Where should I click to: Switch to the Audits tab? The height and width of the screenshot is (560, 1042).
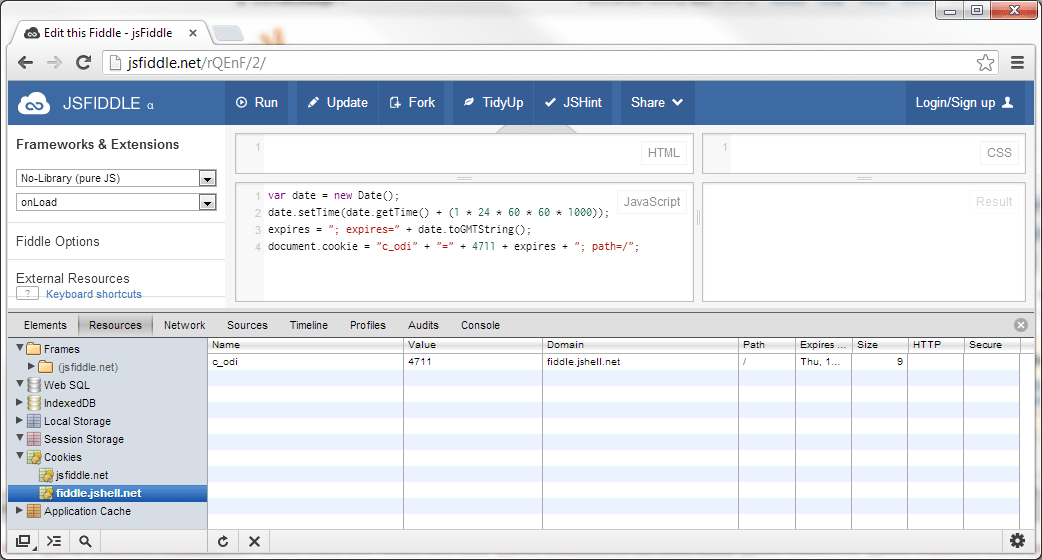tap(423, 325)
